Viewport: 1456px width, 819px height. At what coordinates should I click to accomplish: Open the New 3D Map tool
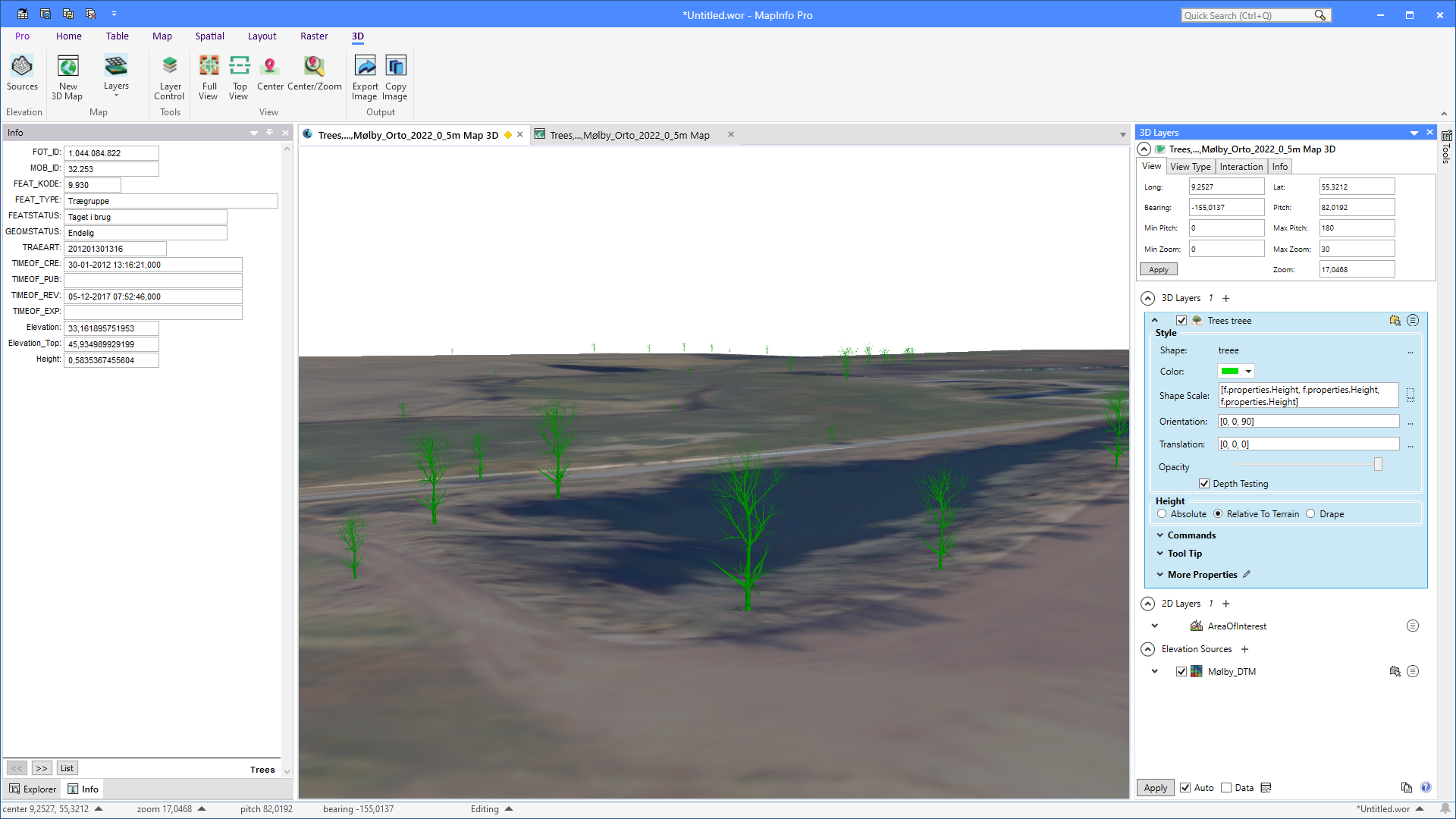point(67,76)
